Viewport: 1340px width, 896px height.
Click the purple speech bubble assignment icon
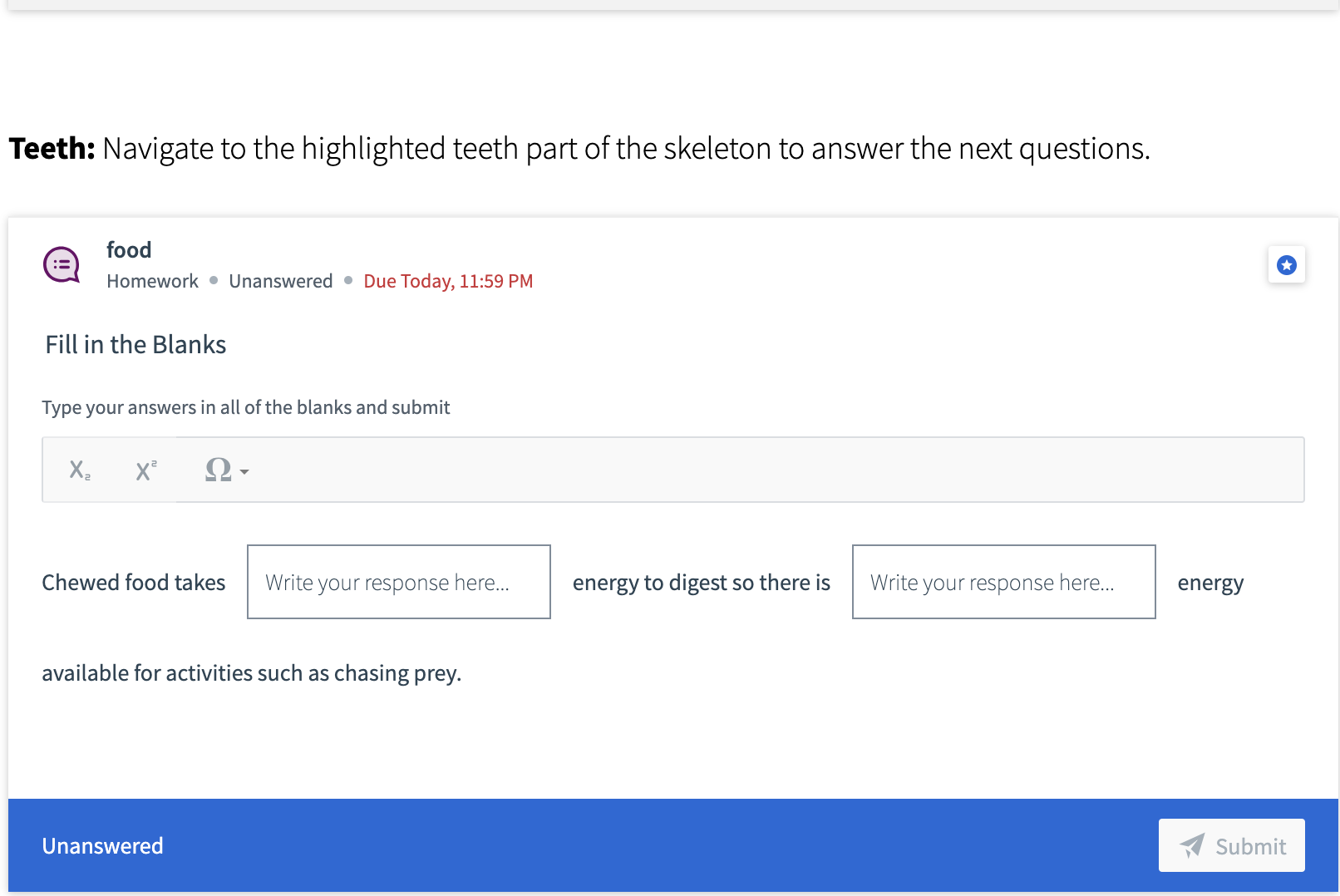(61, 264)
